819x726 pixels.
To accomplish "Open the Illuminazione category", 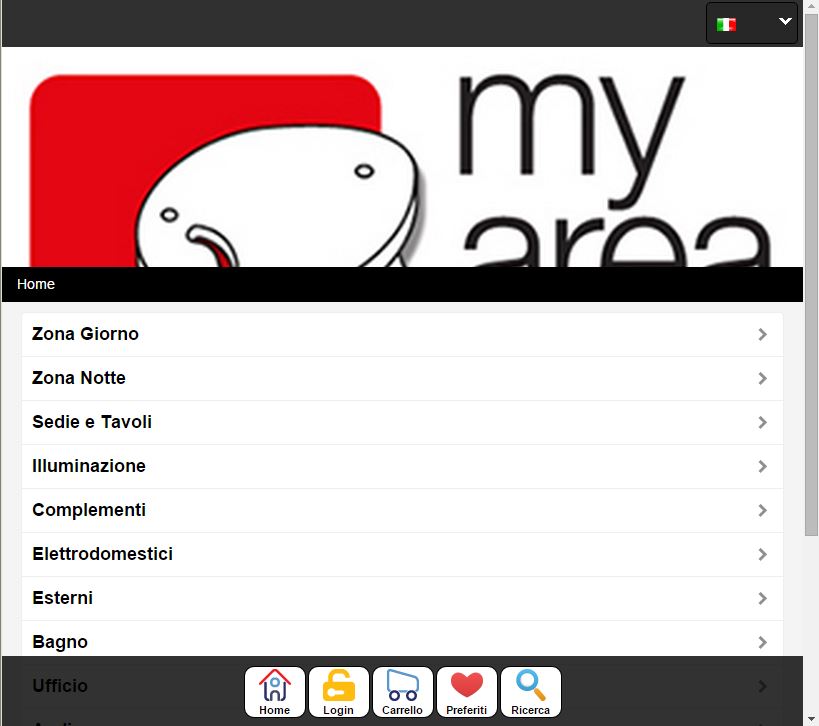I will pyautogui.click(x=402, y=466).
